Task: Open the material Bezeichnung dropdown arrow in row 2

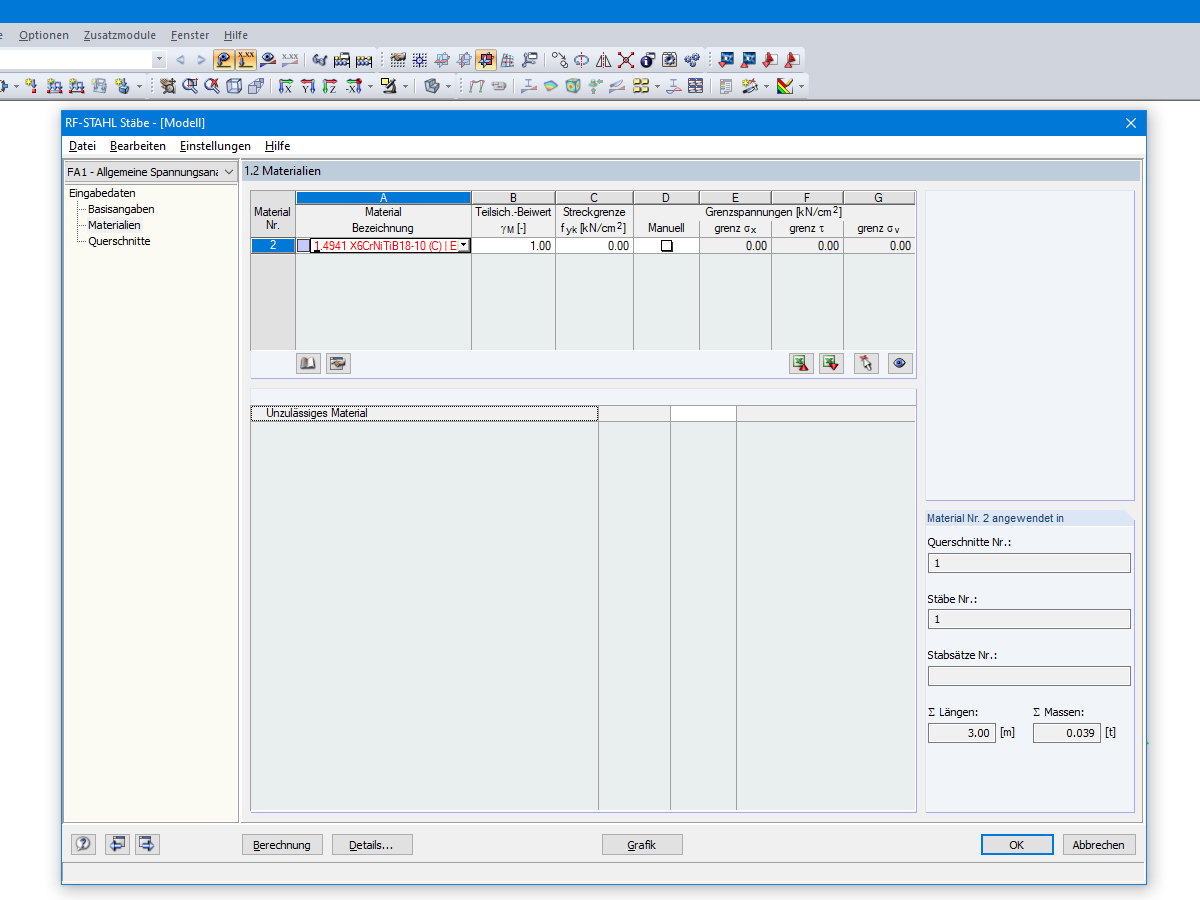Action: (x=463, y=246)
